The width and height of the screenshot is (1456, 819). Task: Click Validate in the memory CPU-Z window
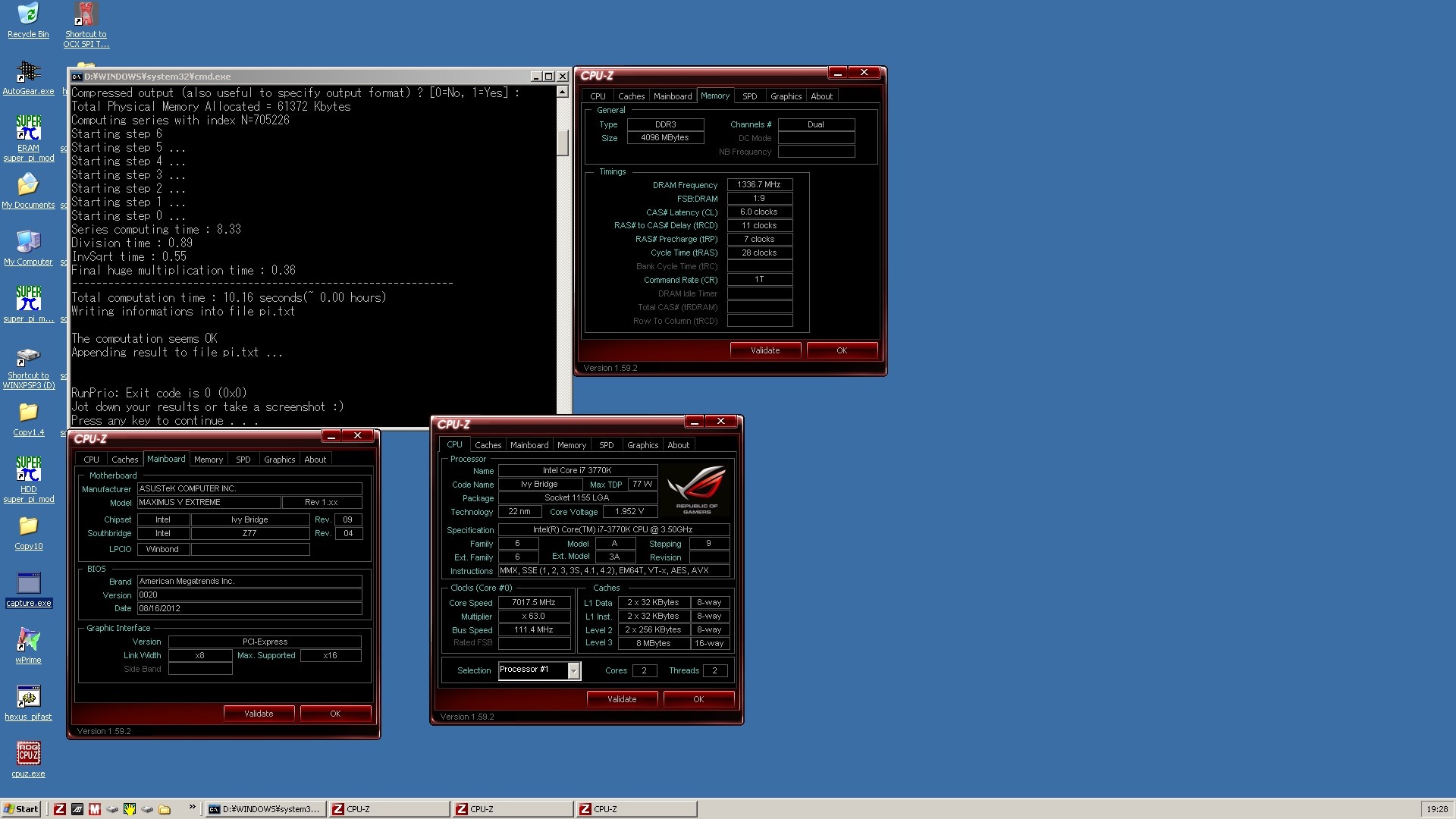[x=764, y=350]
